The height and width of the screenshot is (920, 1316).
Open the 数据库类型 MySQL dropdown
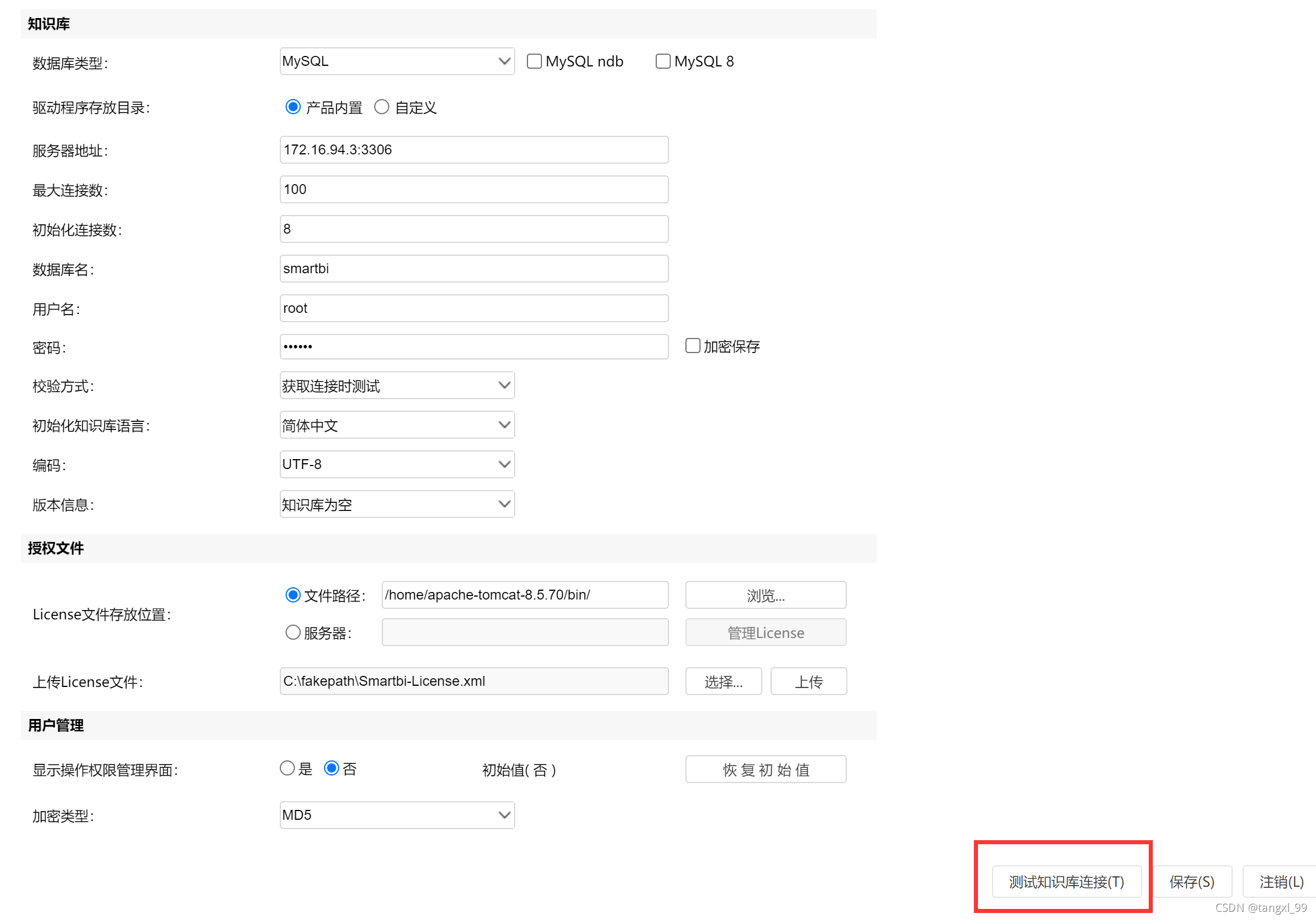(396, 61)
